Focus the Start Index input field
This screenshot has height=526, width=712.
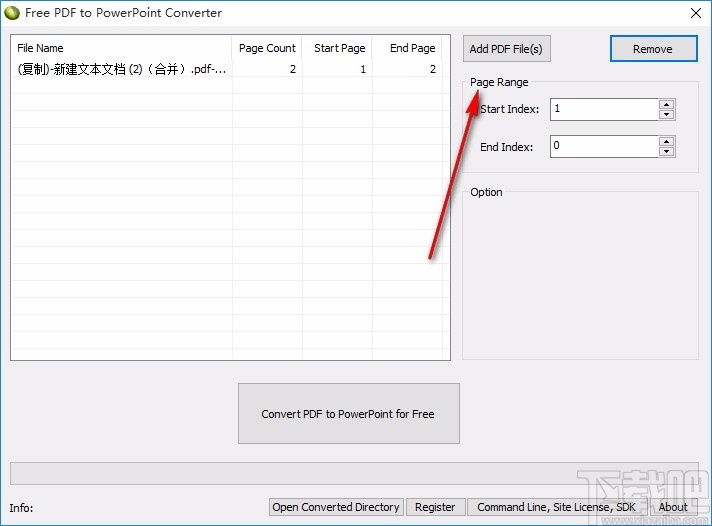(604, 109)
